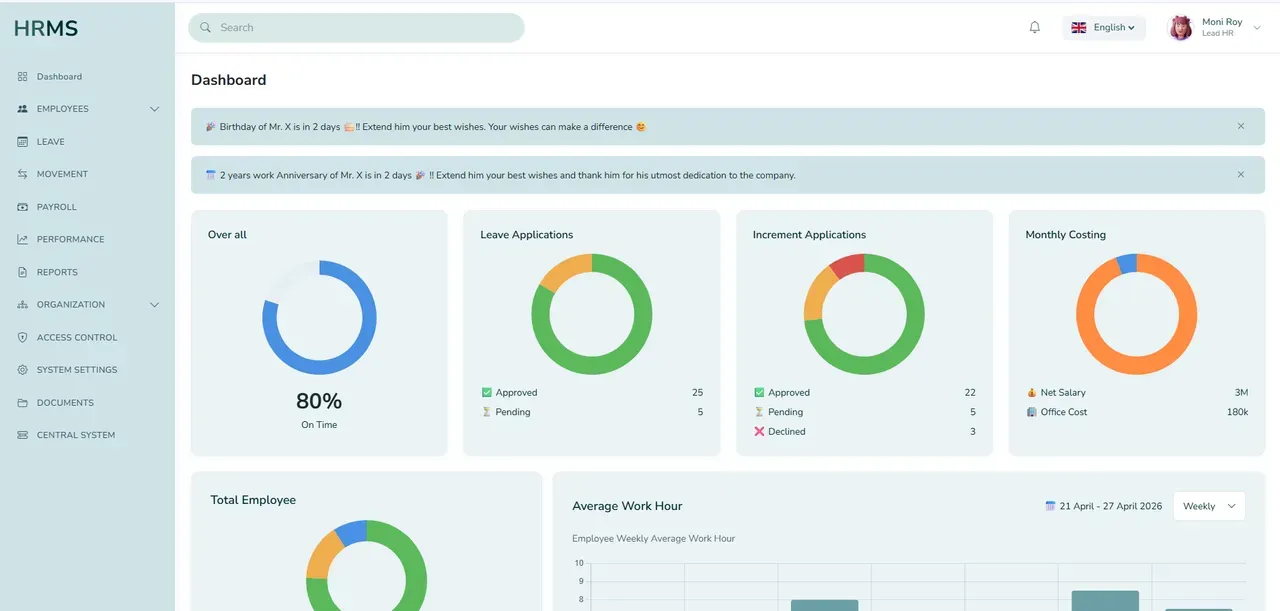Click the calendar icon beside the date range
Screen dimensions: 1280x611
click(x=1050, y=506)
